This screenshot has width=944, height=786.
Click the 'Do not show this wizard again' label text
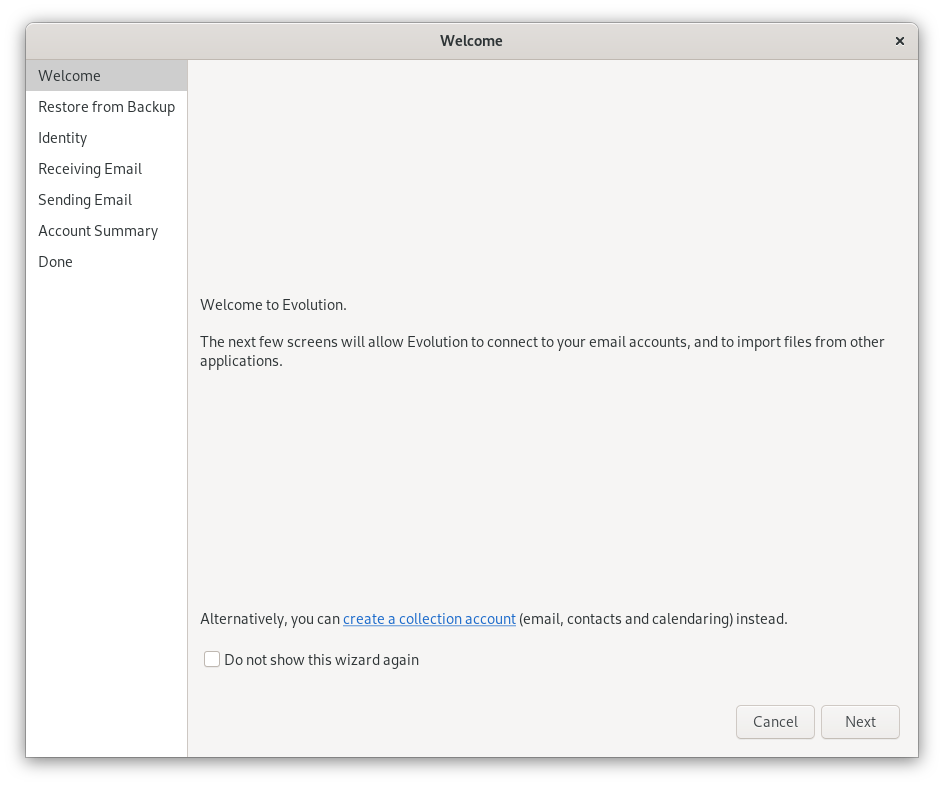point(321,660)
